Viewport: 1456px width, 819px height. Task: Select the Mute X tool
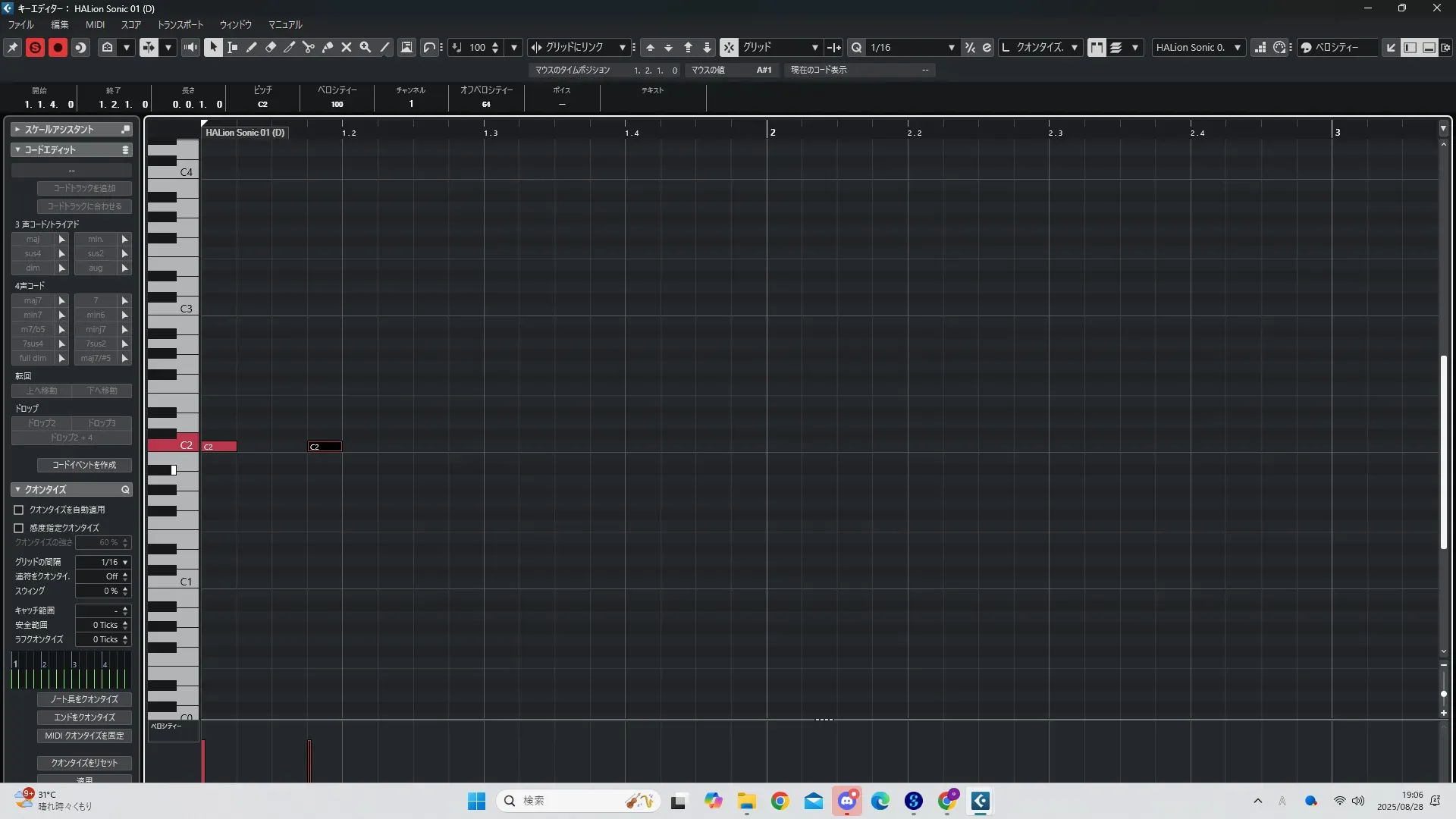pos(347,47)
